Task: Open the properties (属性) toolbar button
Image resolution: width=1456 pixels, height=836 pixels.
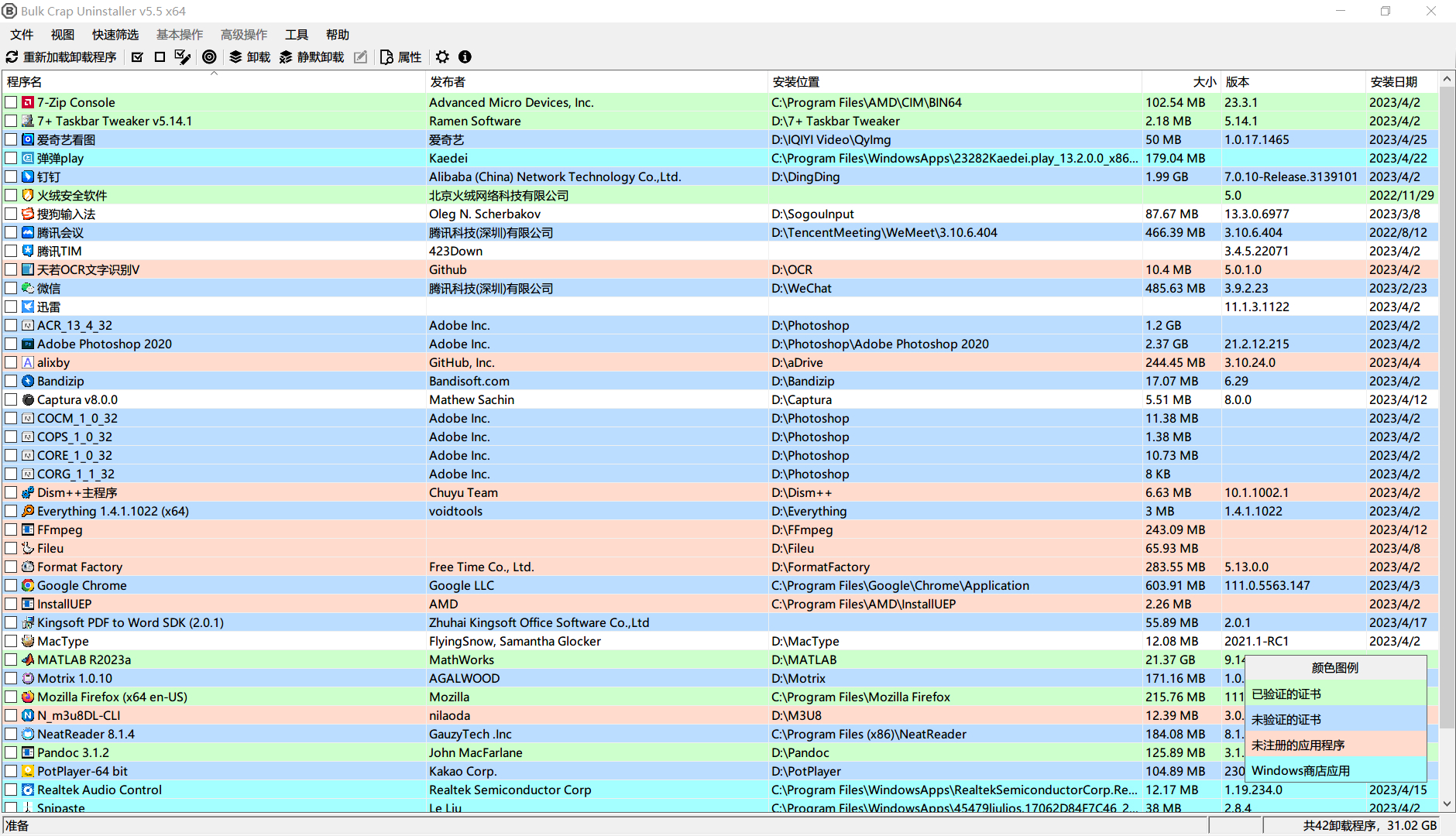Action: [x=401, y=57]
